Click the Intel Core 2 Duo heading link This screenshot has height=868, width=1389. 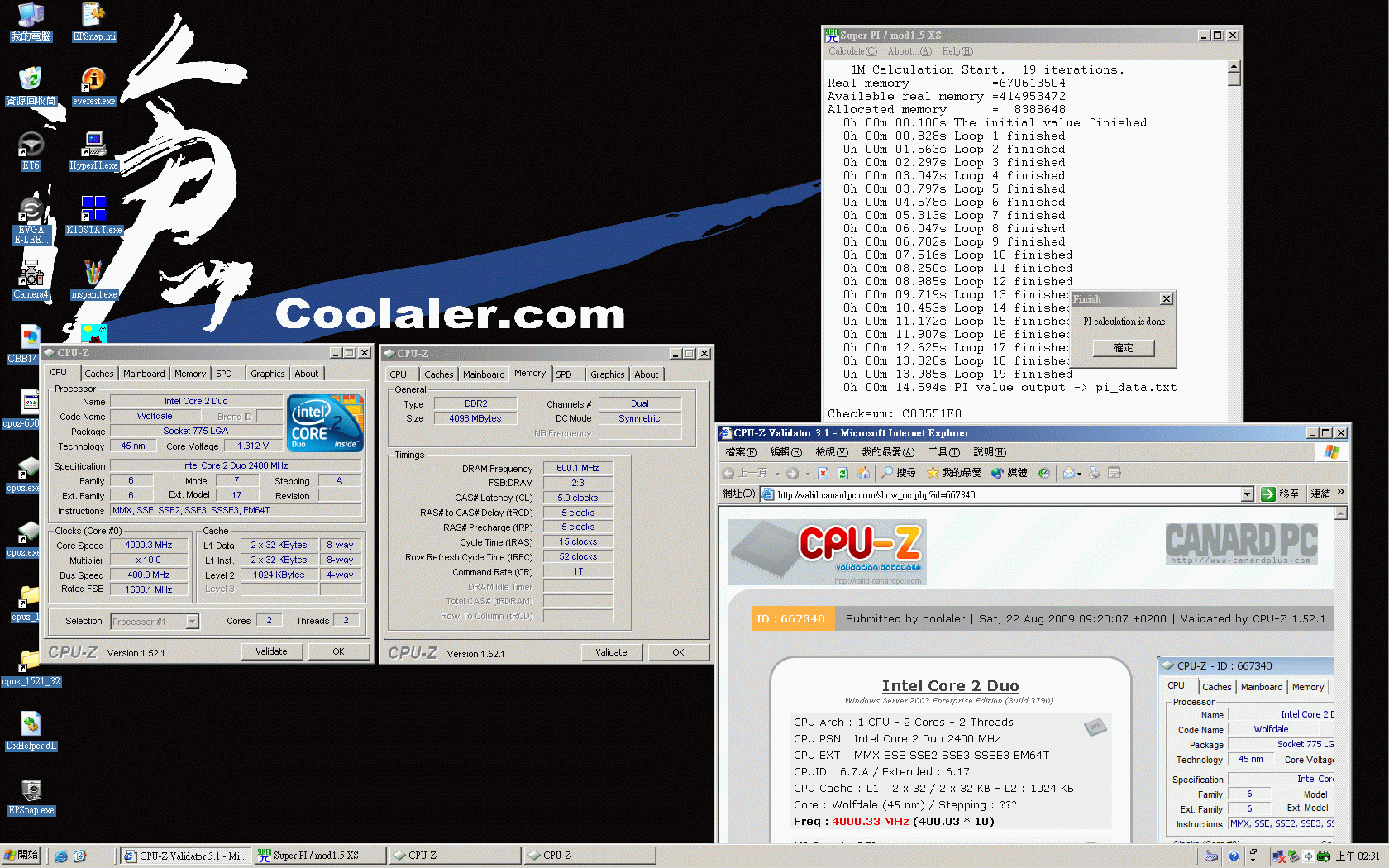pos(950,685)
